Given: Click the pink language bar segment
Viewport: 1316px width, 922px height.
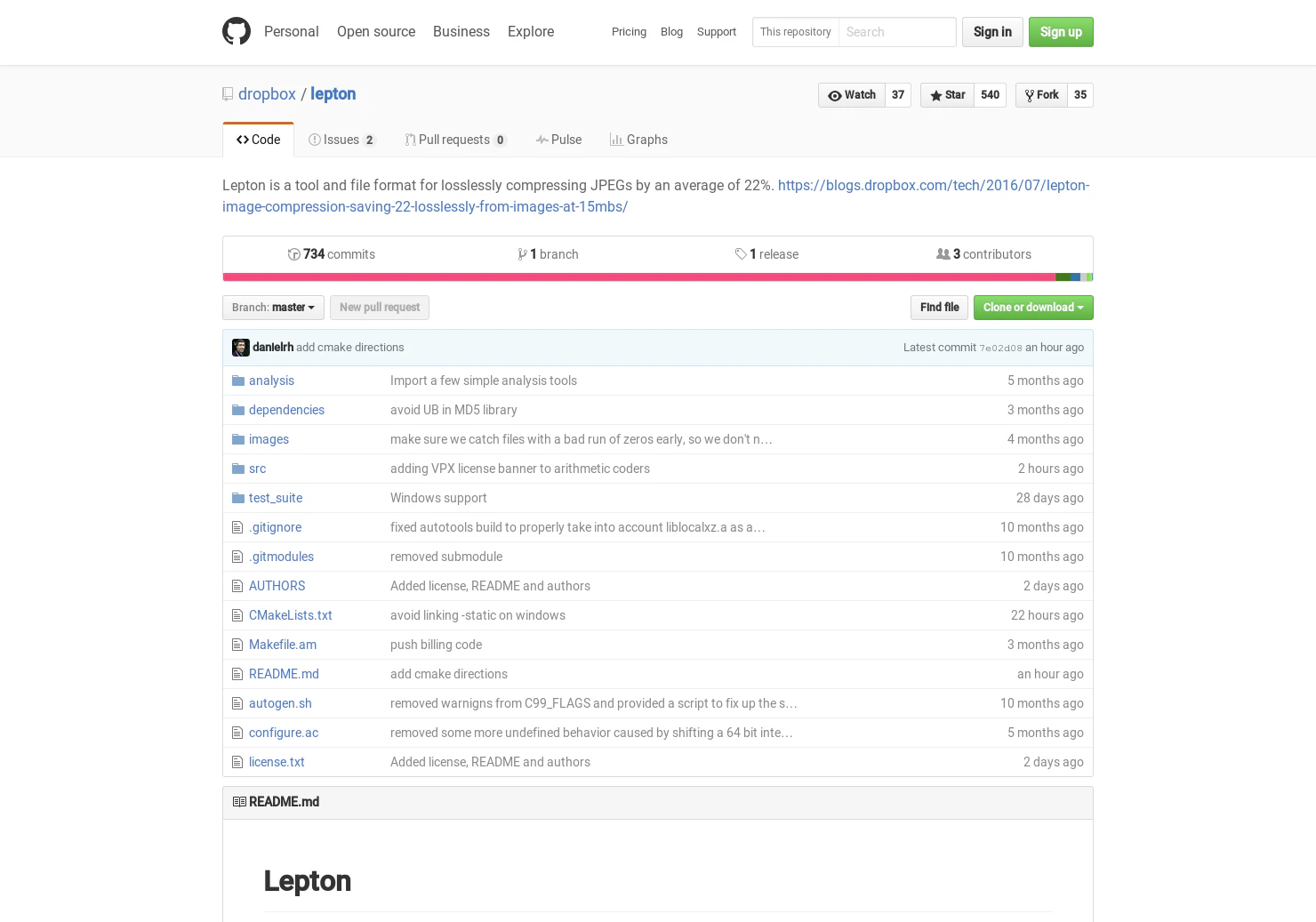Looking at the screenshot, I should pyautogui.click(x=638, y=277).
